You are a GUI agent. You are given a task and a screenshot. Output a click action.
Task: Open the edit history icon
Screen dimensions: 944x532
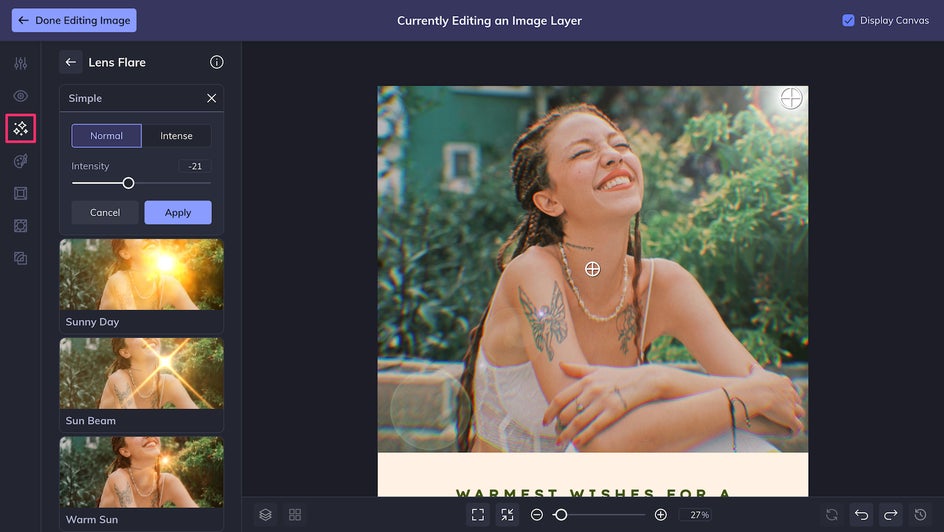(x=921, y=515)
